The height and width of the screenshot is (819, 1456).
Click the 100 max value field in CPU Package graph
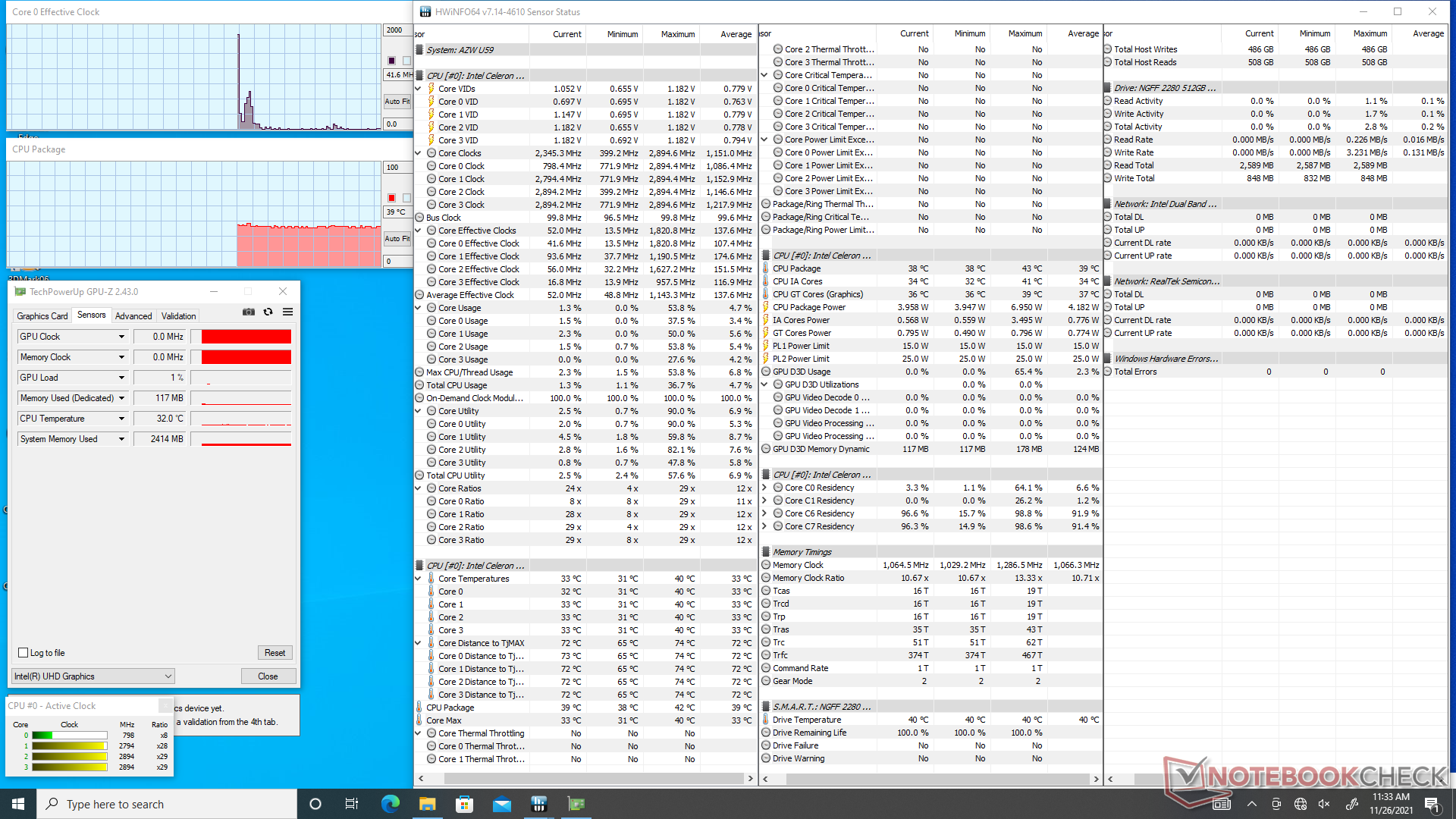click(397, 168)
